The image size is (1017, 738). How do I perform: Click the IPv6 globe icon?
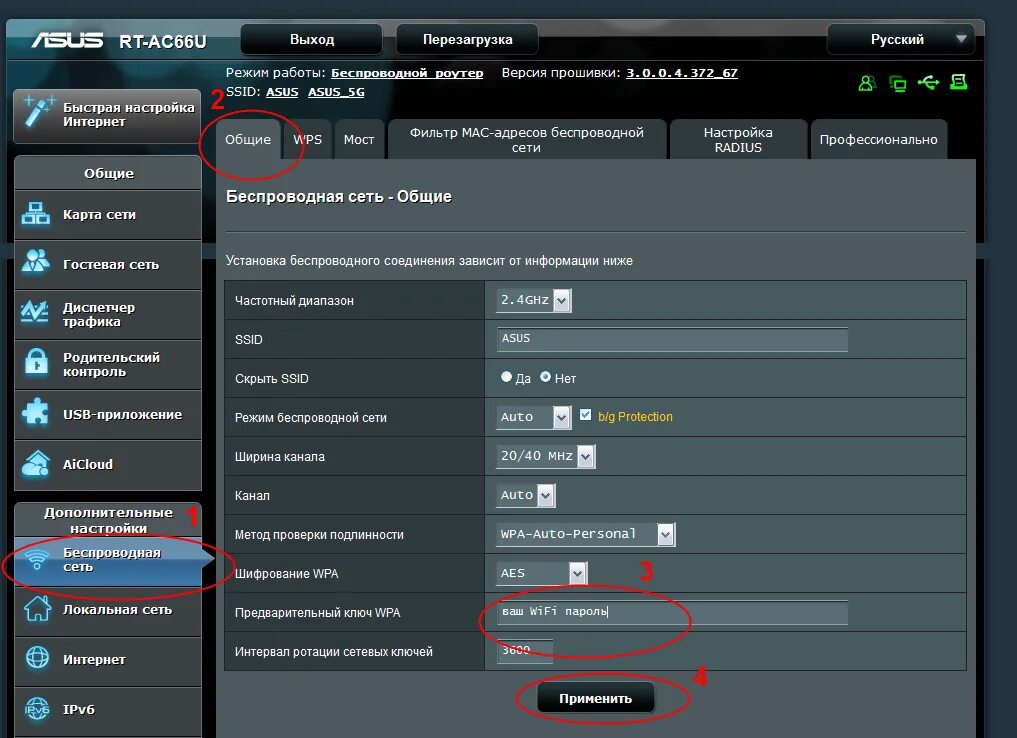pos(37,709)
